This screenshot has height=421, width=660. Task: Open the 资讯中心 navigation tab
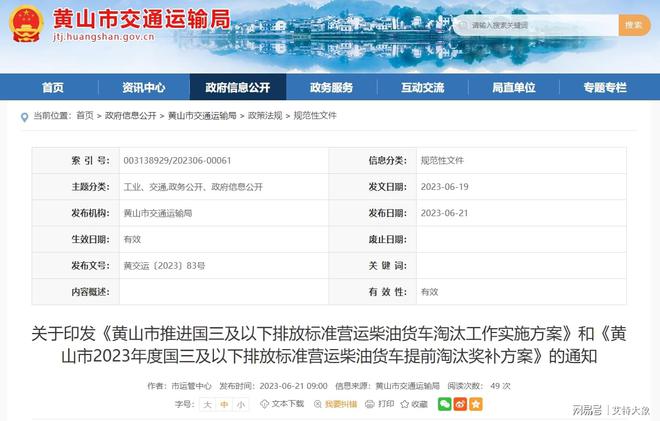pyautogui.click(x=144, y=87)
